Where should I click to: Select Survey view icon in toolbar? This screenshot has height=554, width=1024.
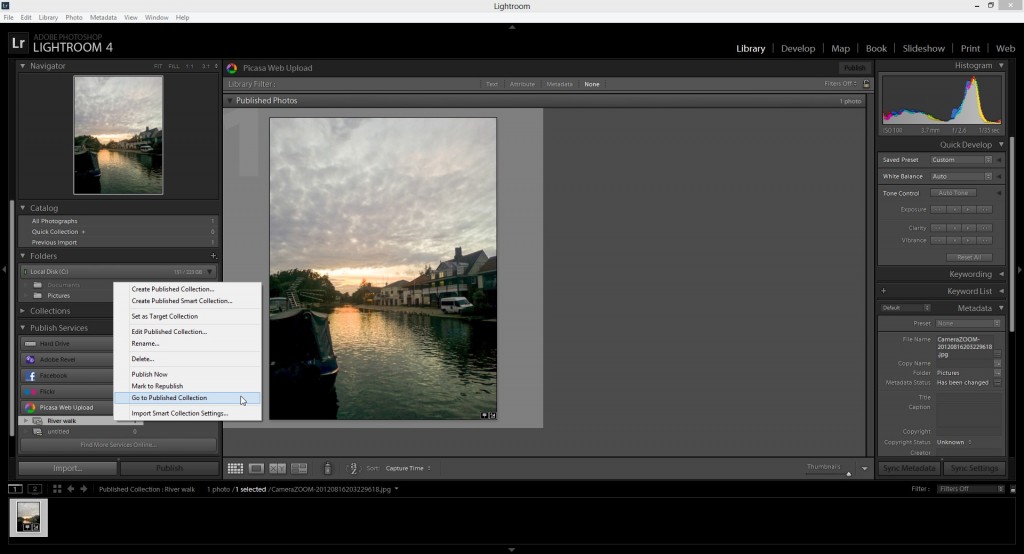click(298, 468)
